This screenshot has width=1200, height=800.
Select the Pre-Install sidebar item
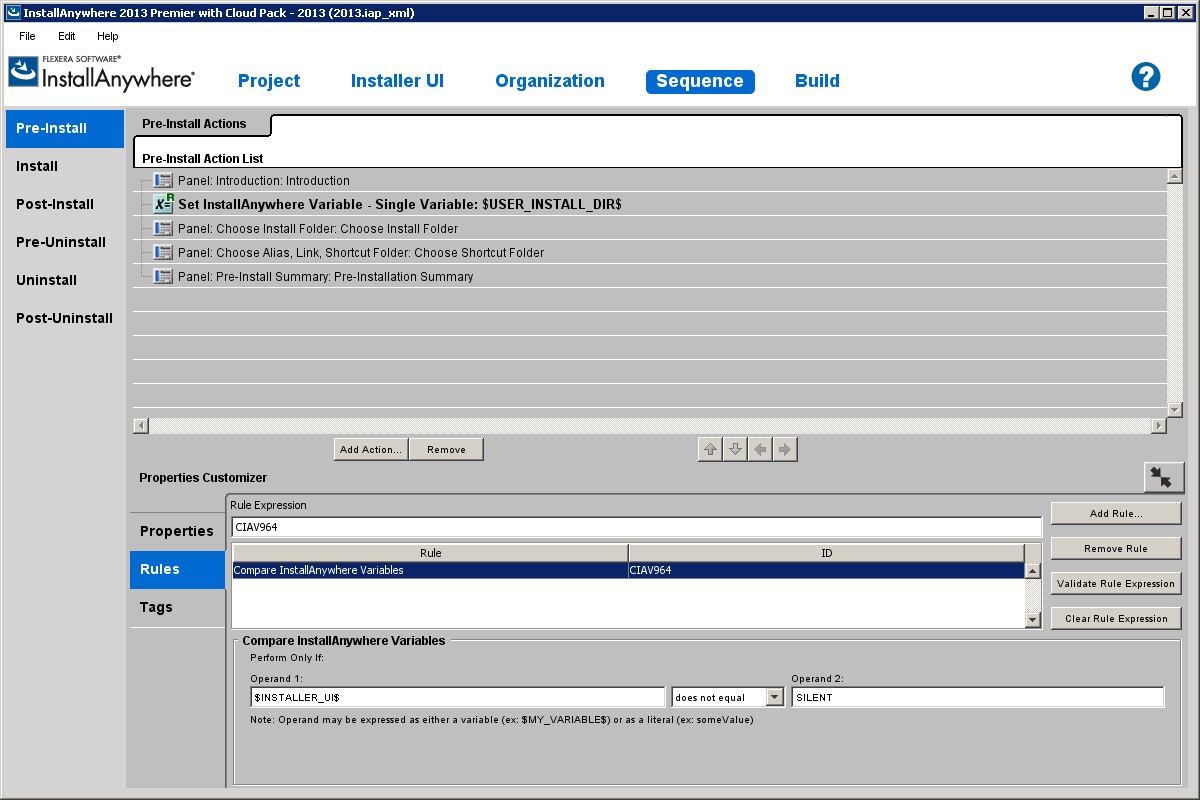click(65, 128)
